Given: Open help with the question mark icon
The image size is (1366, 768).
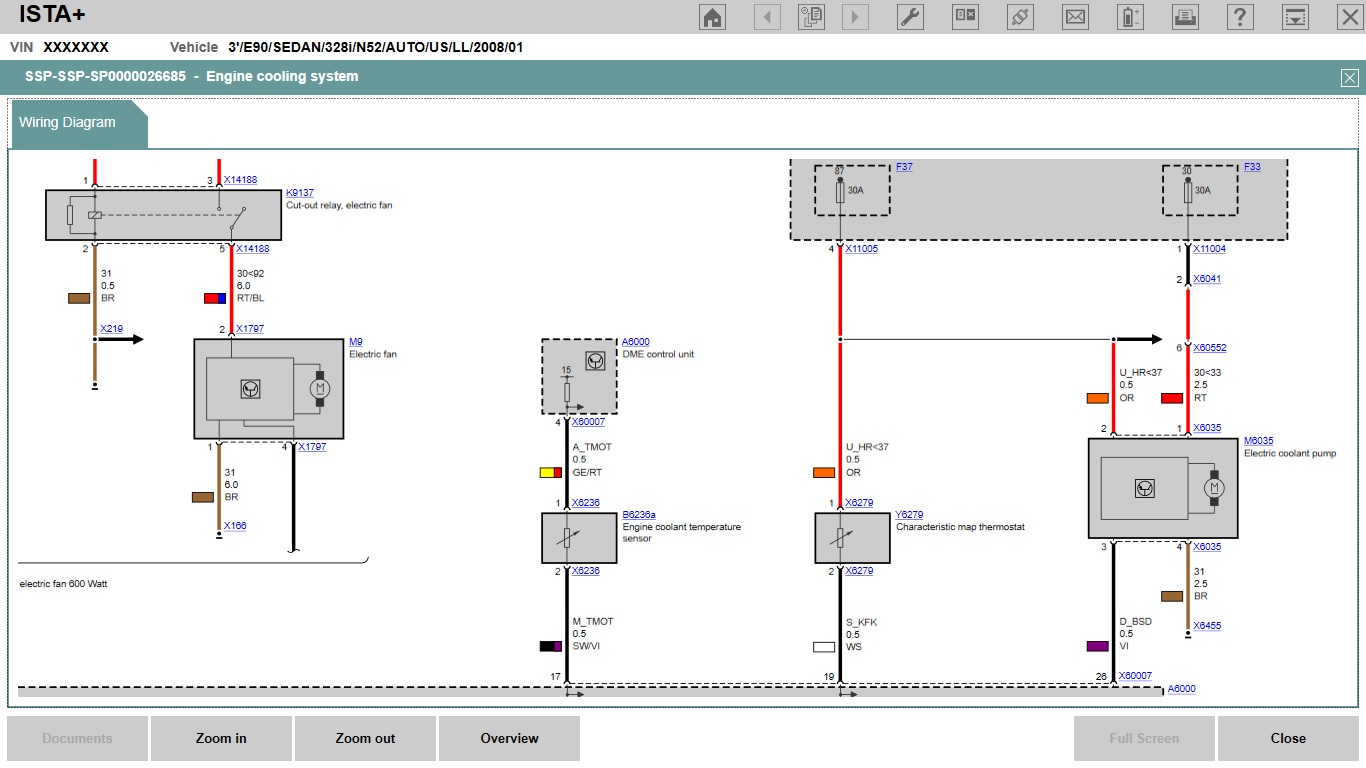Looking at the screenshot, I should pyautogui.click(x=1240, y=17).
